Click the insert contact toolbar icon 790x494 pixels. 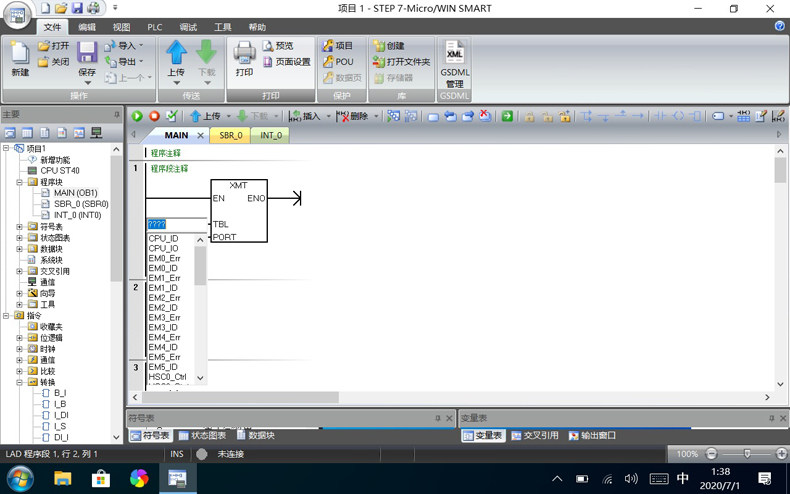coord(660,116)
